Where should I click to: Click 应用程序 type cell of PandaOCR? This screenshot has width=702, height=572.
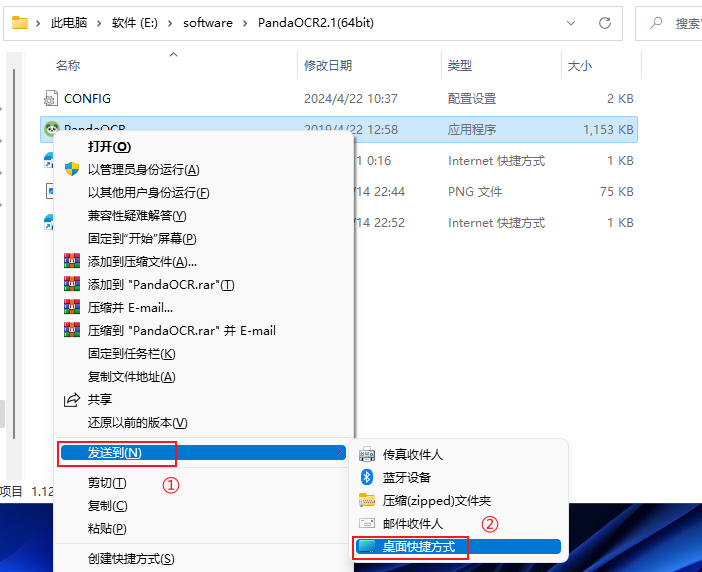point(472,130)
